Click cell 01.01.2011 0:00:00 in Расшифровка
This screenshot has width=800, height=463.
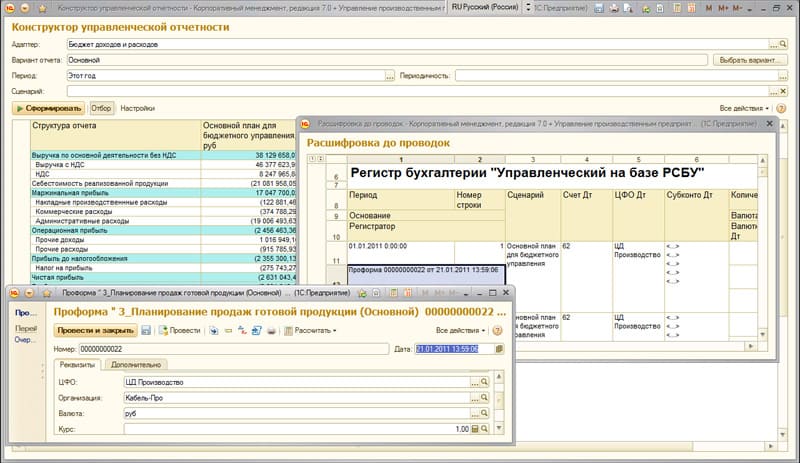[401, 253]
